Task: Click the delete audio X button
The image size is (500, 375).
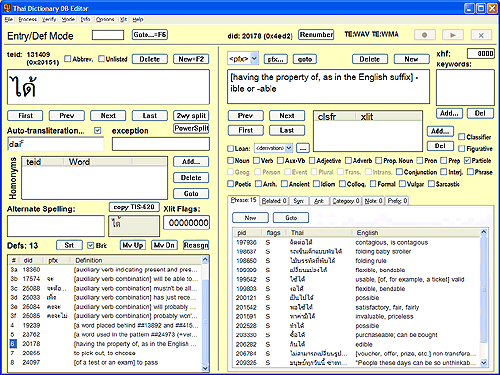Action: (x=481, y=35)
